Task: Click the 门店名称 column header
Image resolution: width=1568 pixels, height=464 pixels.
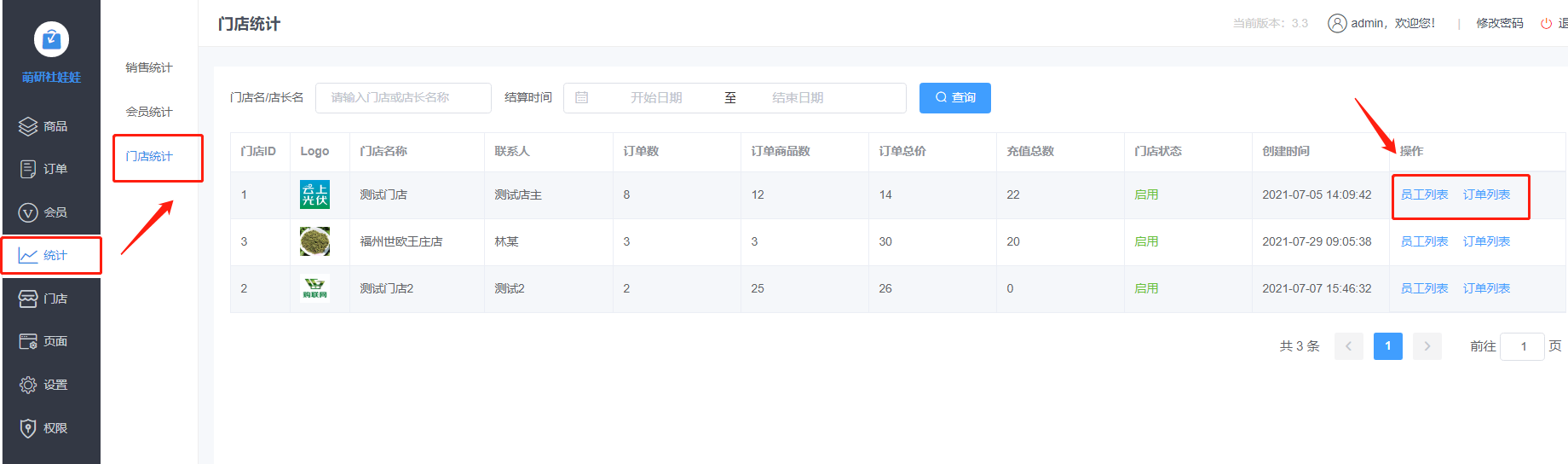Action: [383, 151]
